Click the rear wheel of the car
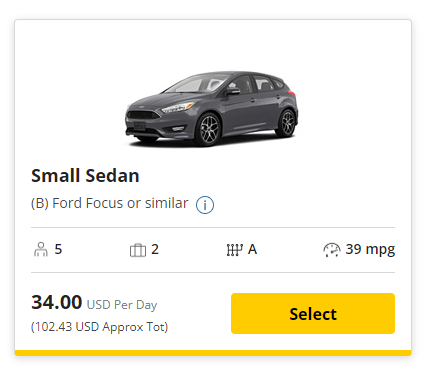 click(286, 123)
